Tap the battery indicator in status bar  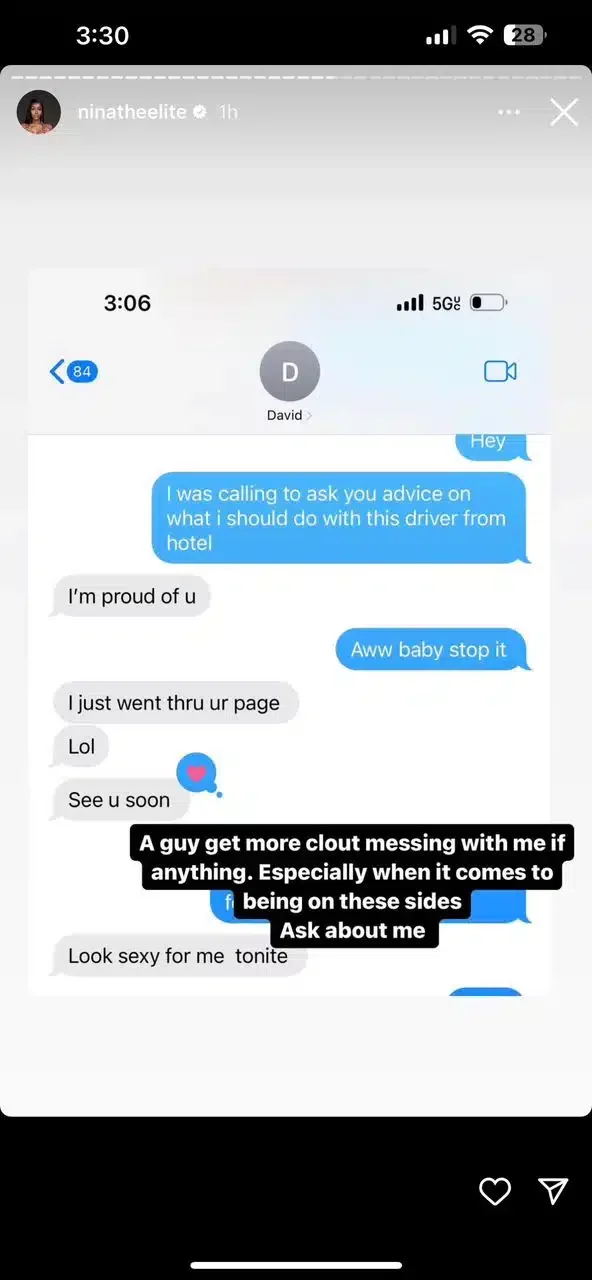[x=523, y=36]
